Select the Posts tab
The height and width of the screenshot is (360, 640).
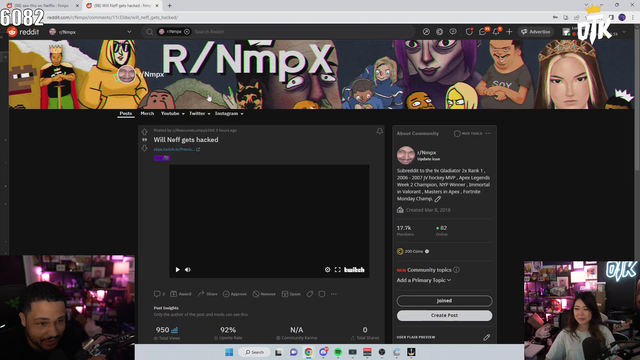126,113
